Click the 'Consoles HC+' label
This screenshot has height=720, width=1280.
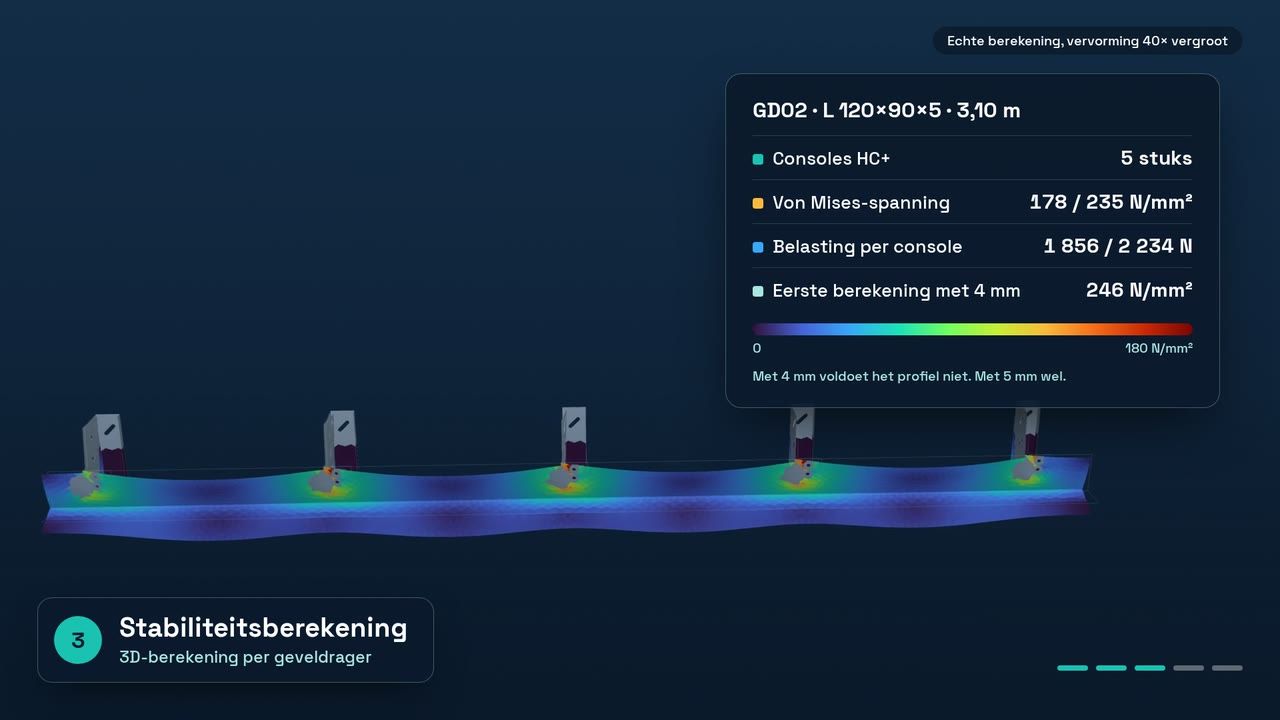[x=831, y=159]
